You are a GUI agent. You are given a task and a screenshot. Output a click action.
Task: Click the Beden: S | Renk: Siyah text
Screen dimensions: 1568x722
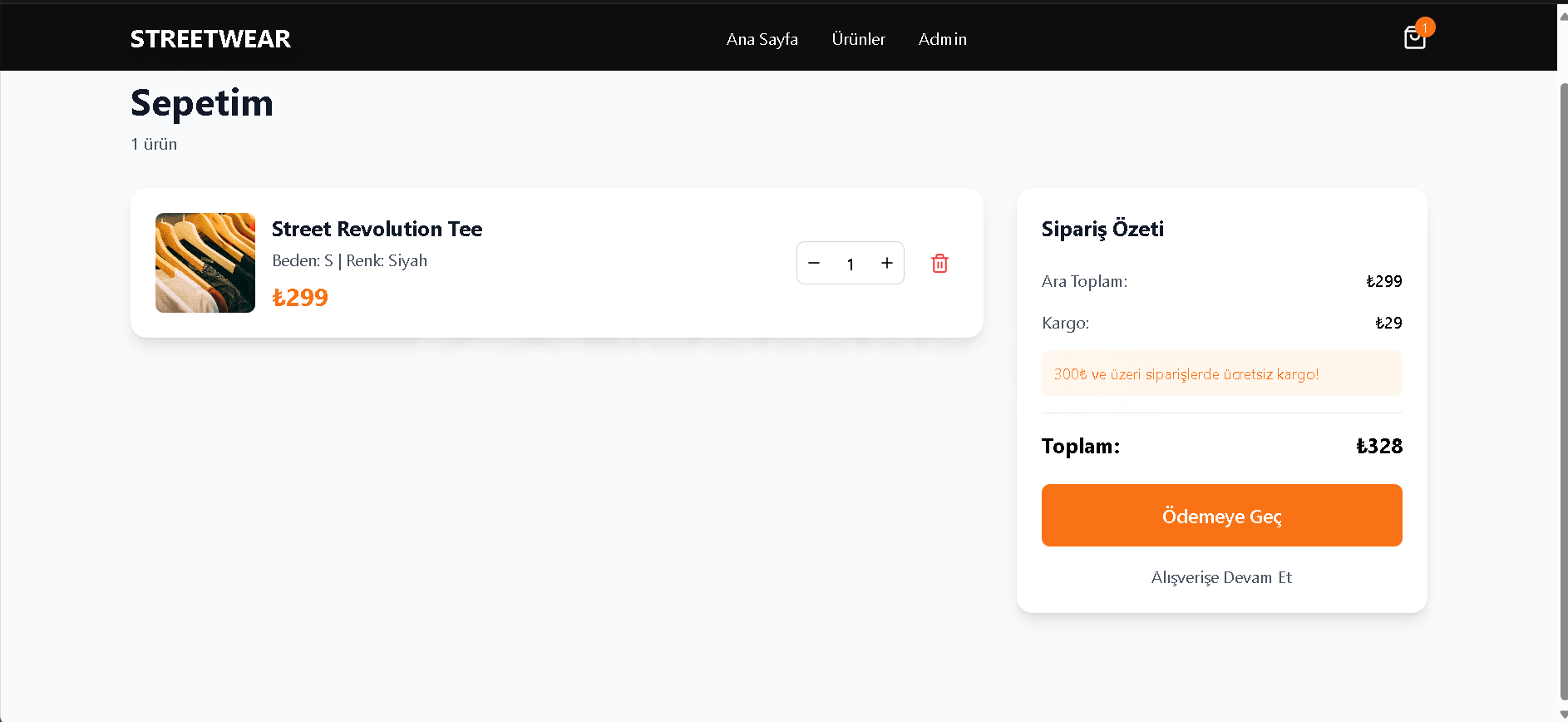coord(349,260)
